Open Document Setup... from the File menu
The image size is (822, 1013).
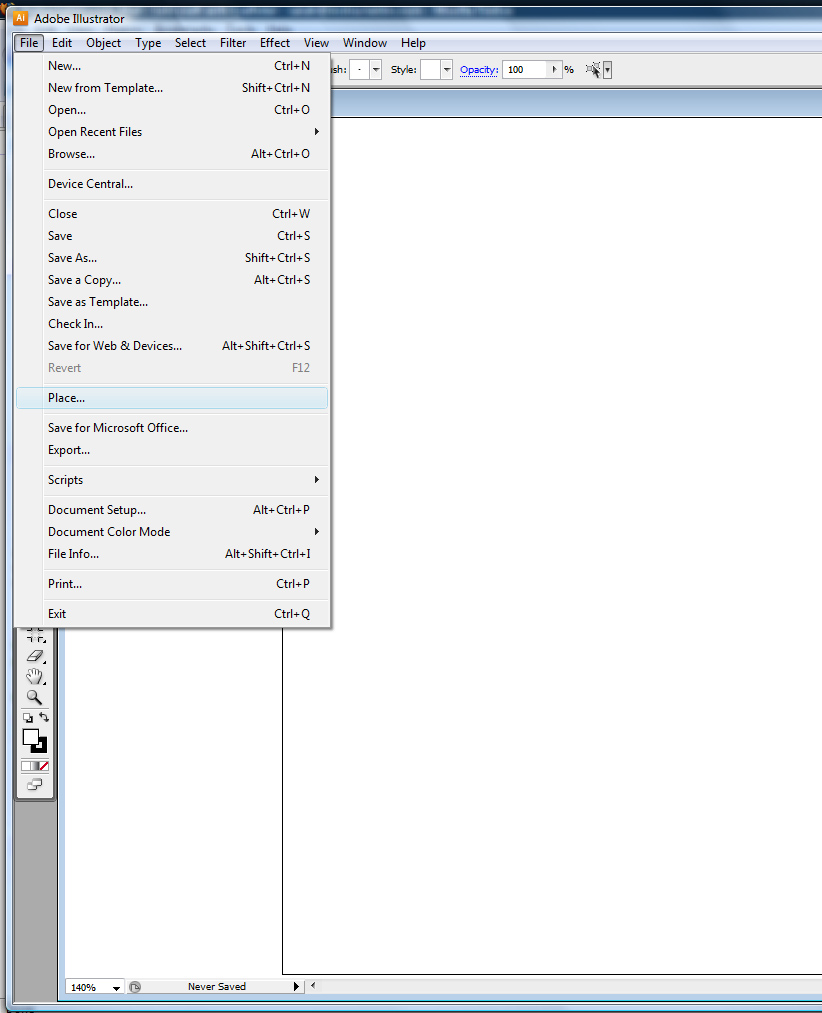172,510
